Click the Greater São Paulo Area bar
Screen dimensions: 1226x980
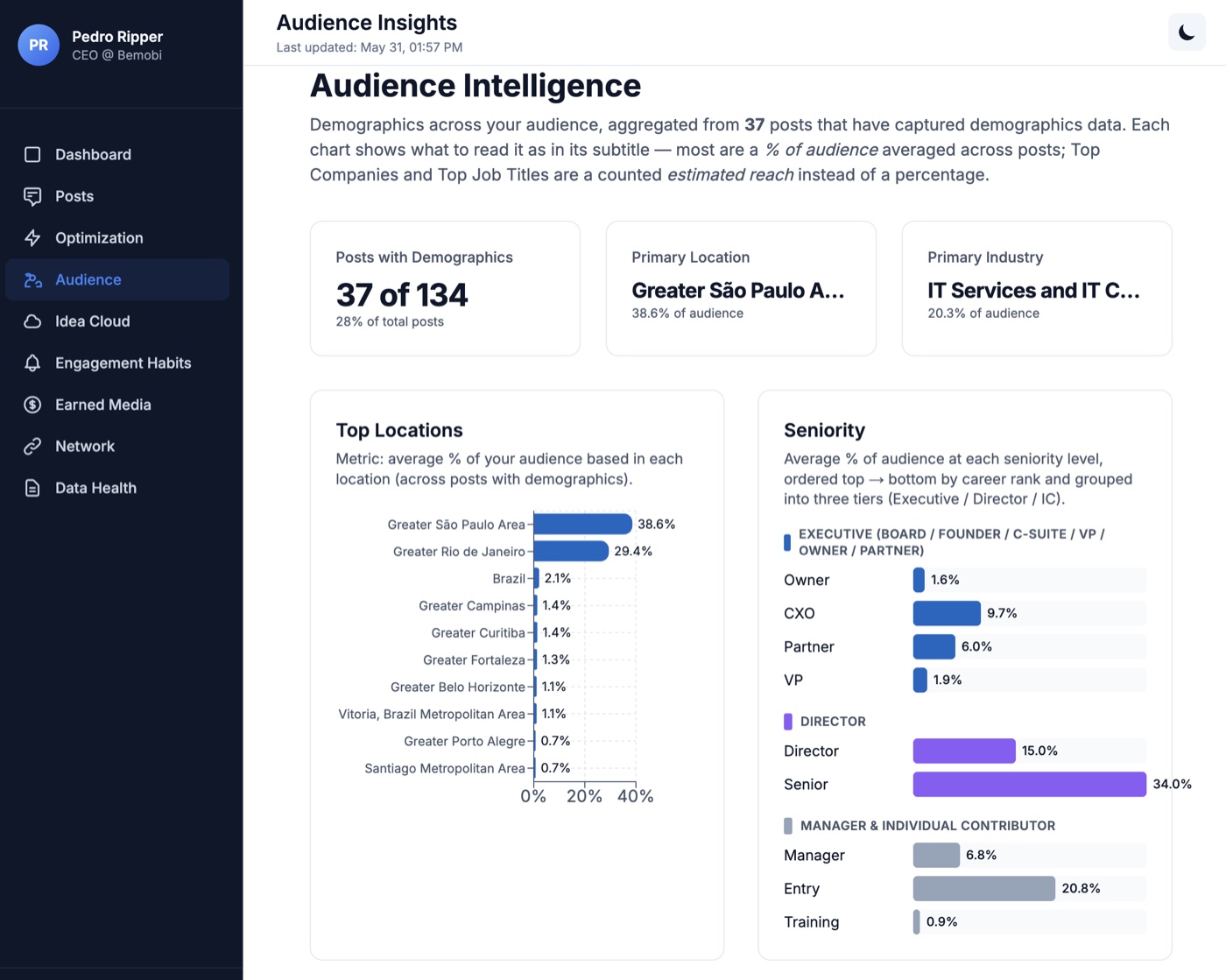[582, 524]
